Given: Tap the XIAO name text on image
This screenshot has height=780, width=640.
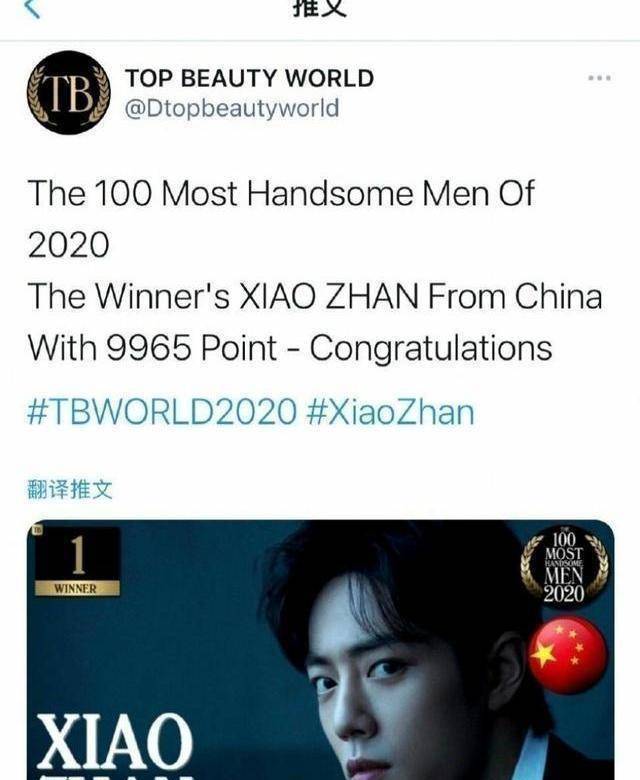Looking at the screenshot, I should point(114,740).
